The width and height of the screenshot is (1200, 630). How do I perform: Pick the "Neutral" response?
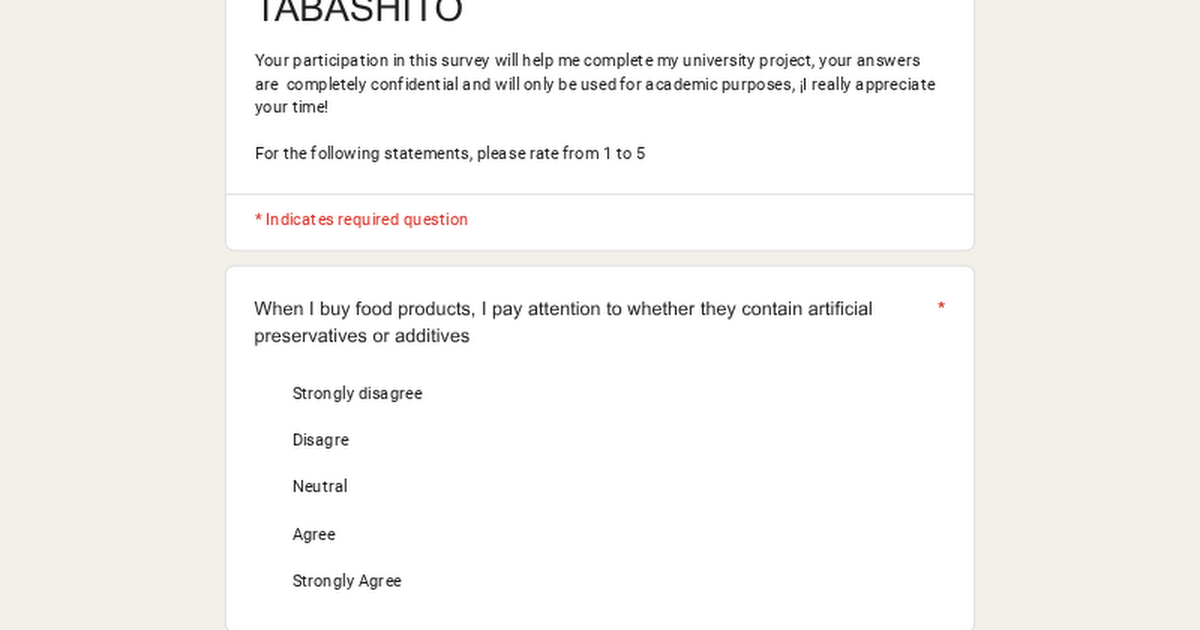point(320,487)
